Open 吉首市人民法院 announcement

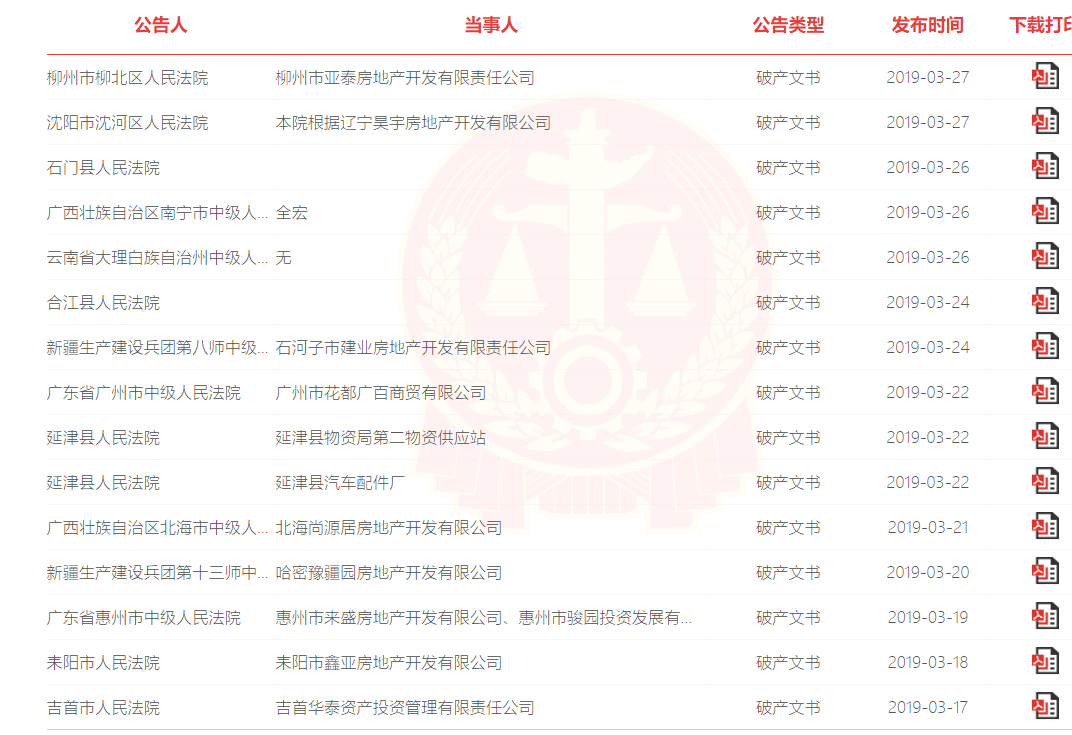click(x=103, y=708)
